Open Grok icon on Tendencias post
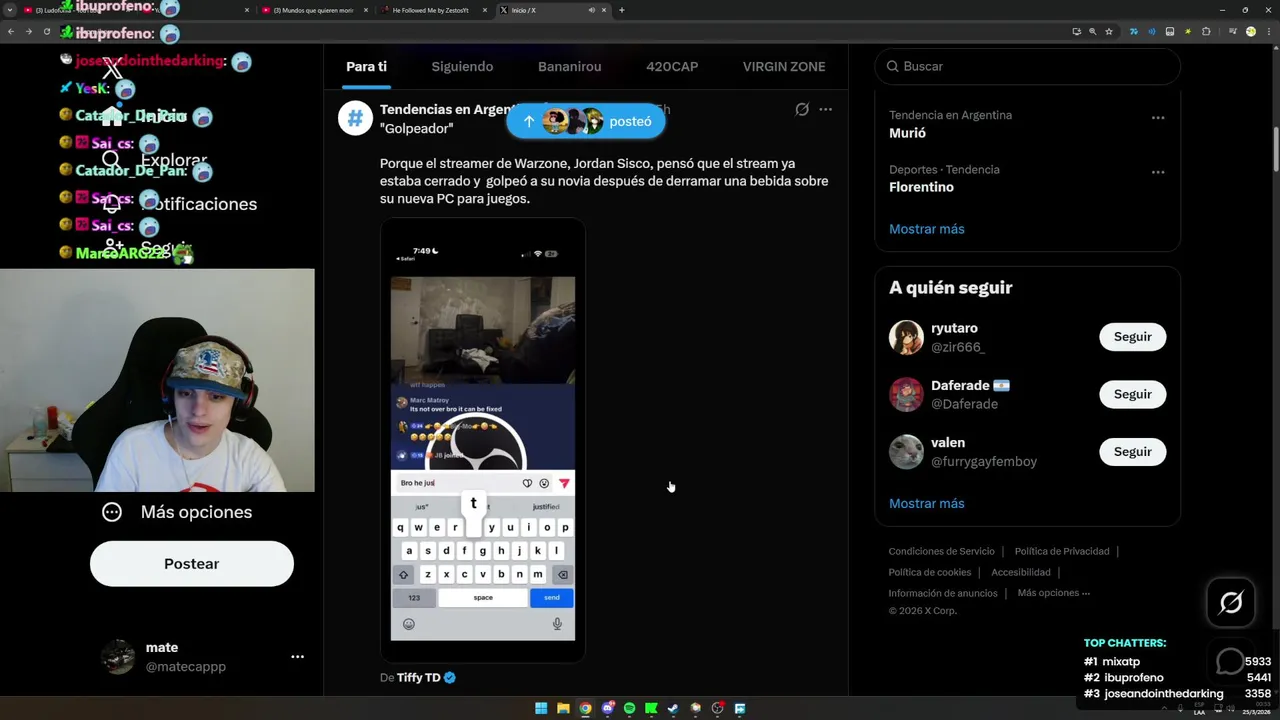1280x720 pixels. tap(802, 109)
